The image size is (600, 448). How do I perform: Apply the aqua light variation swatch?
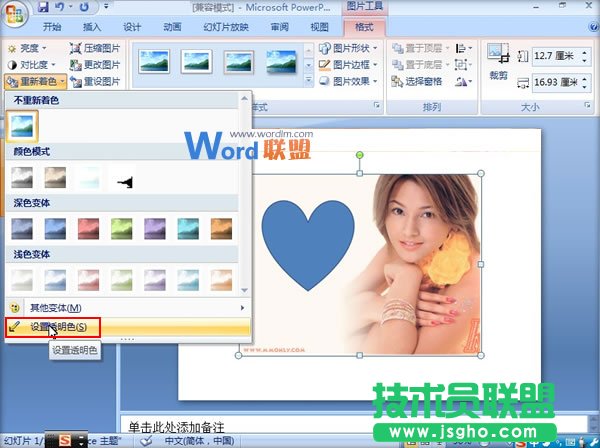188,280
